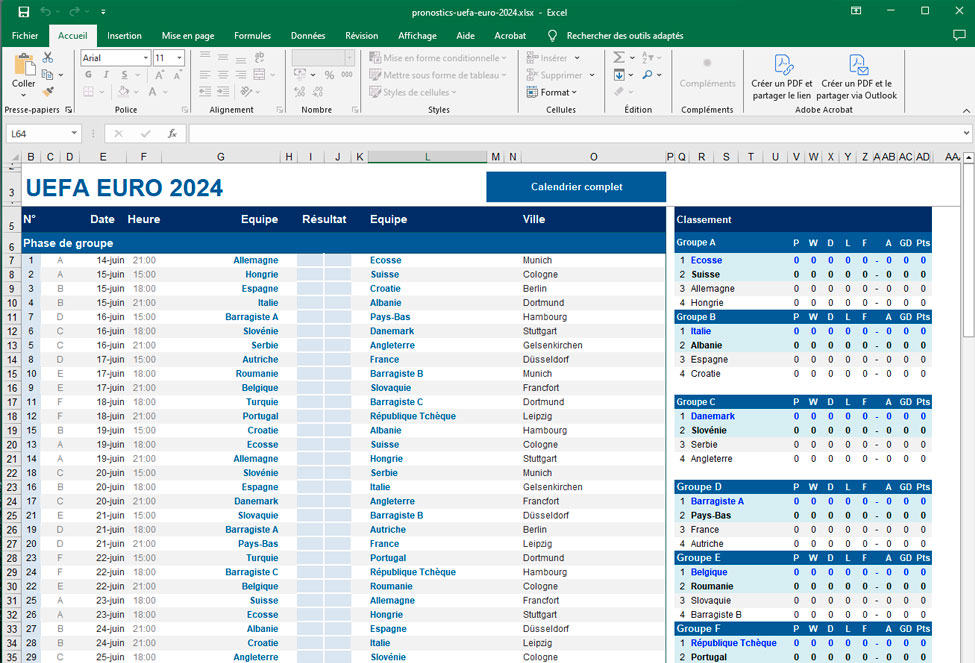Screen dimensions: 975x663
Task: Switch to the Mise en page tab
Action: point(188,35)
